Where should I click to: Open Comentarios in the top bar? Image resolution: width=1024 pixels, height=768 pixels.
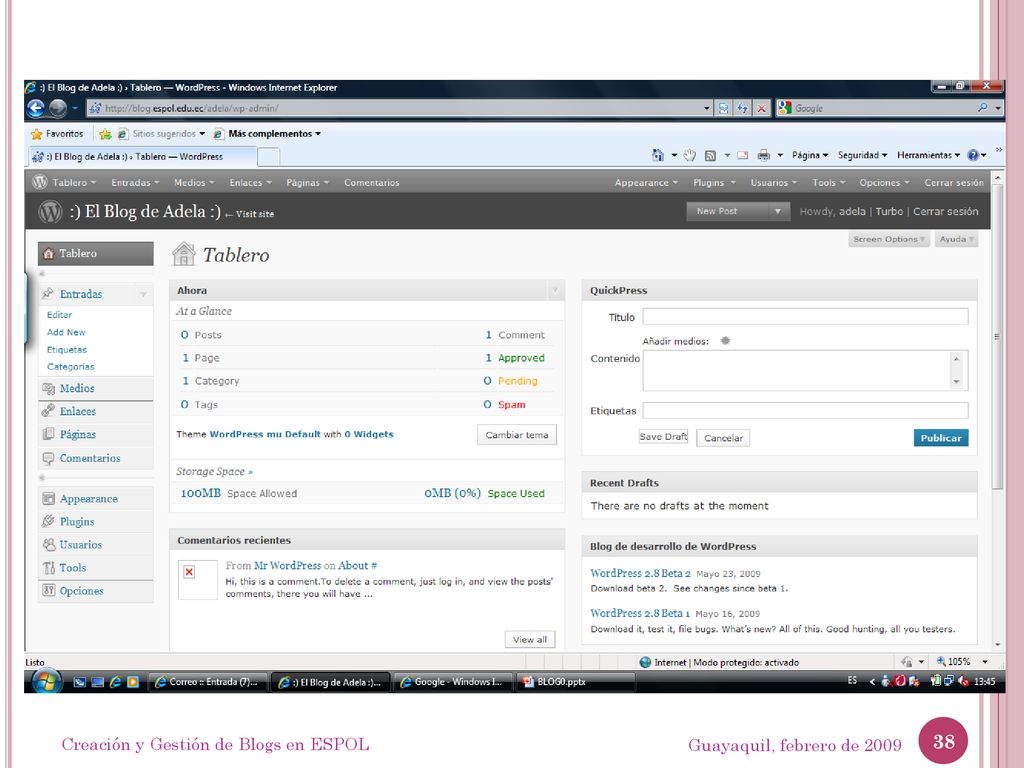[x=372, y=183]
